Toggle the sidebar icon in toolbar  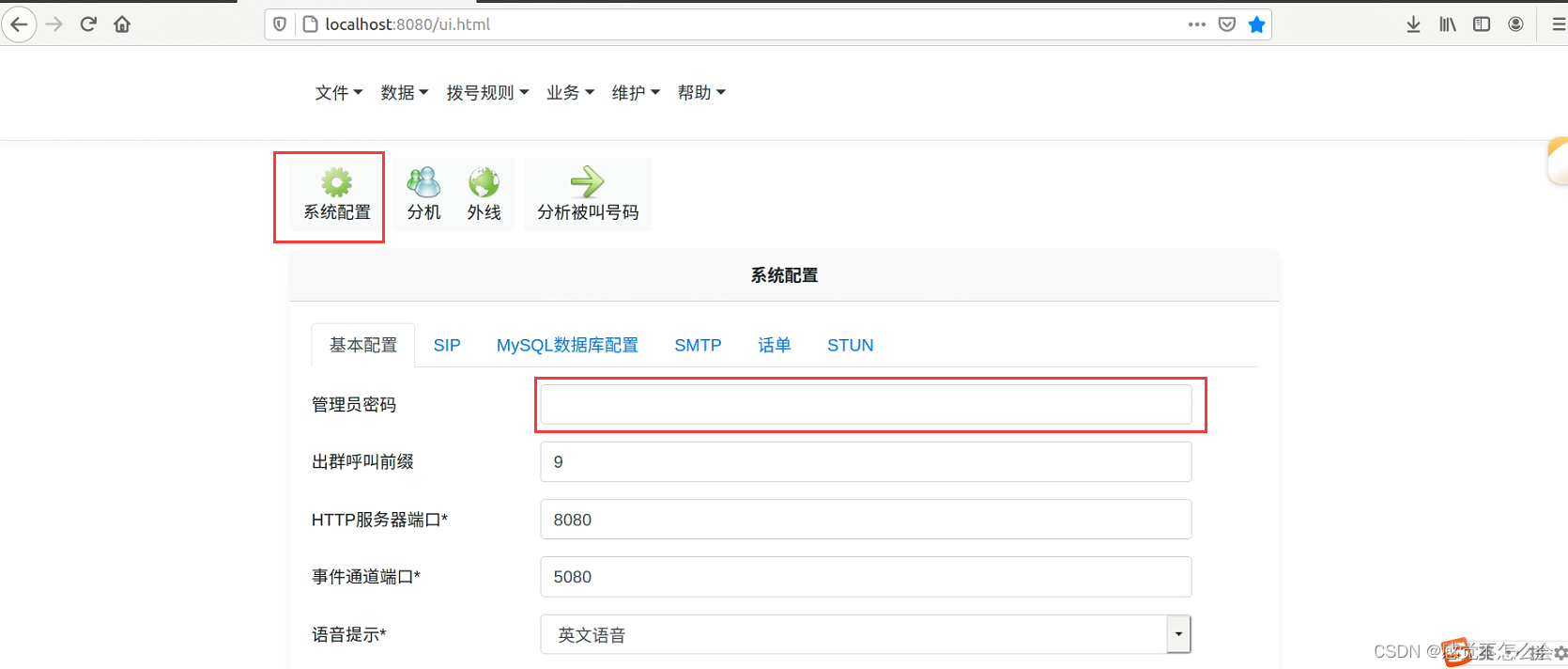1482,24
